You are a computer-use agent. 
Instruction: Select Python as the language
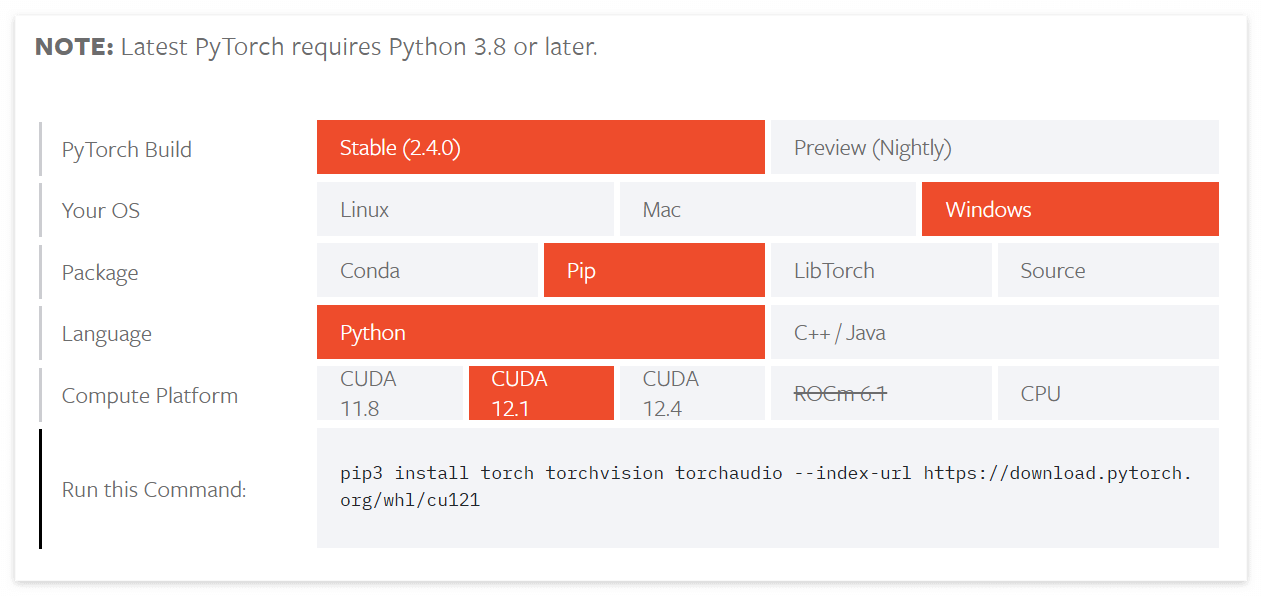coord(541,331)
